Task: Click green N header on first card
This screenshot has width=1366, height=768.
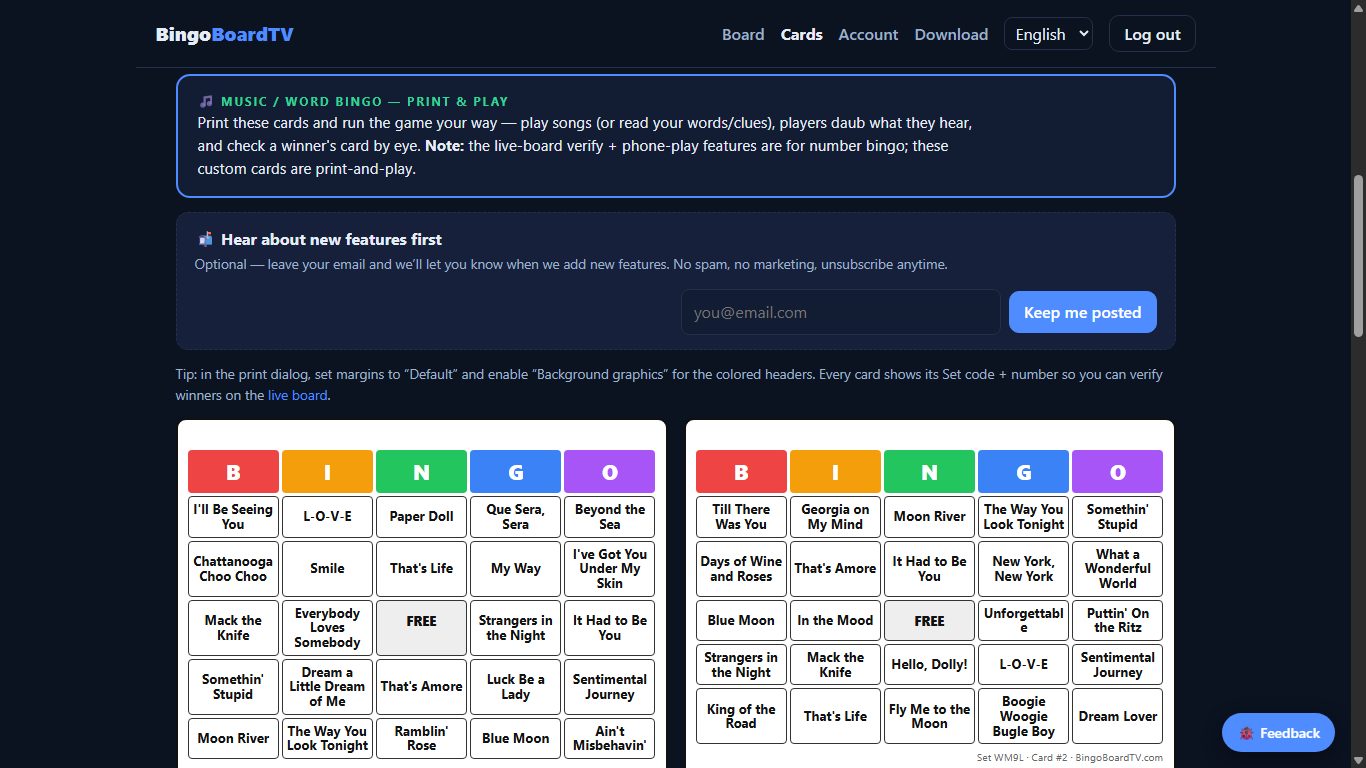Action: coord(421,472)
